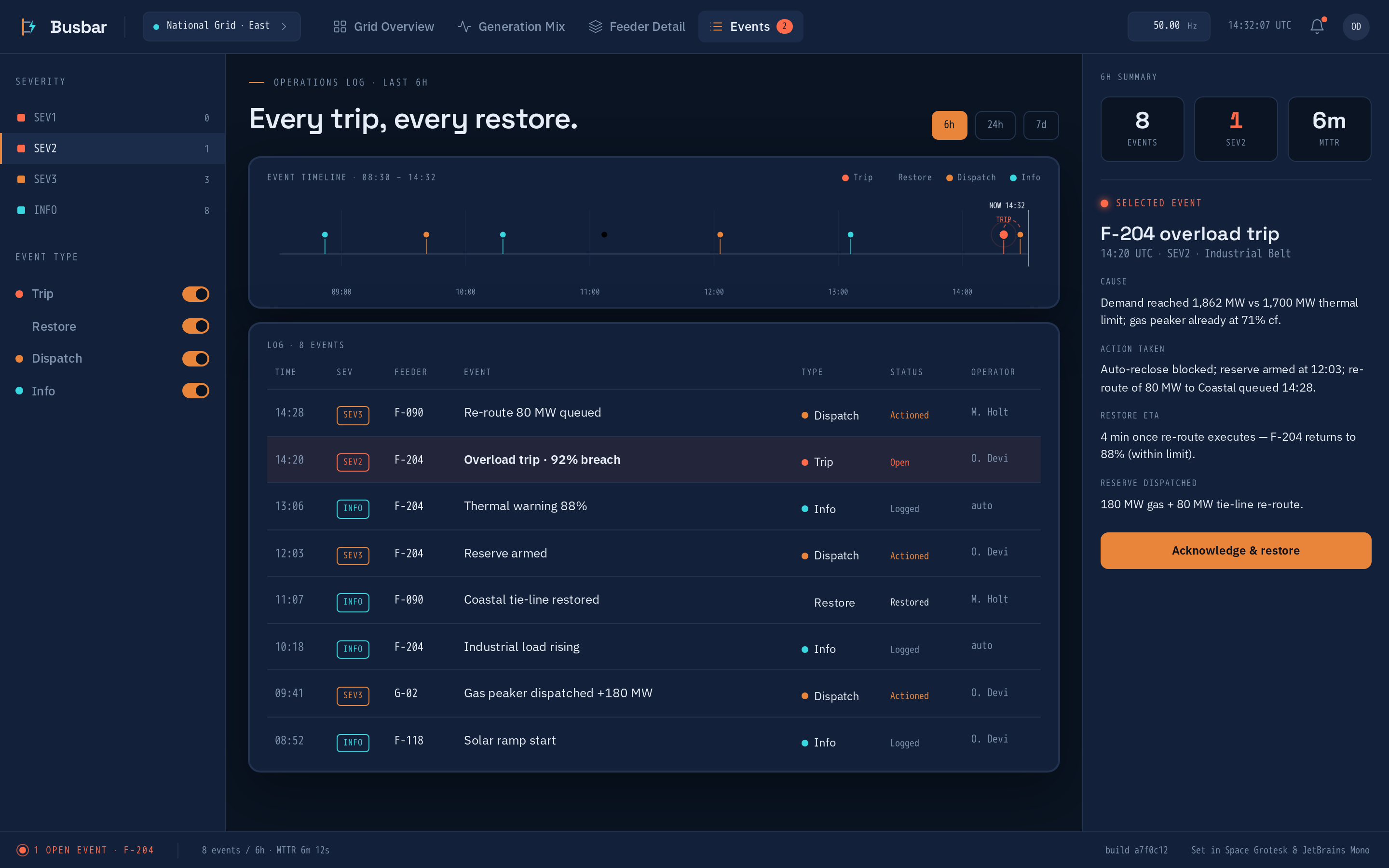Click the SEV3 badge in the 14:28 row
The width and height of the screenshot is (1389, 868).
(x=353, y=415)
